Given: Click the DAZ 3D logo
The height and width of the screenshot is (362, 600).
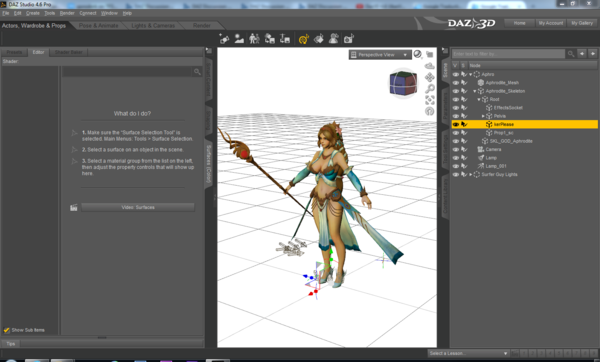Looking at the screenshot, I should [471, 23].
